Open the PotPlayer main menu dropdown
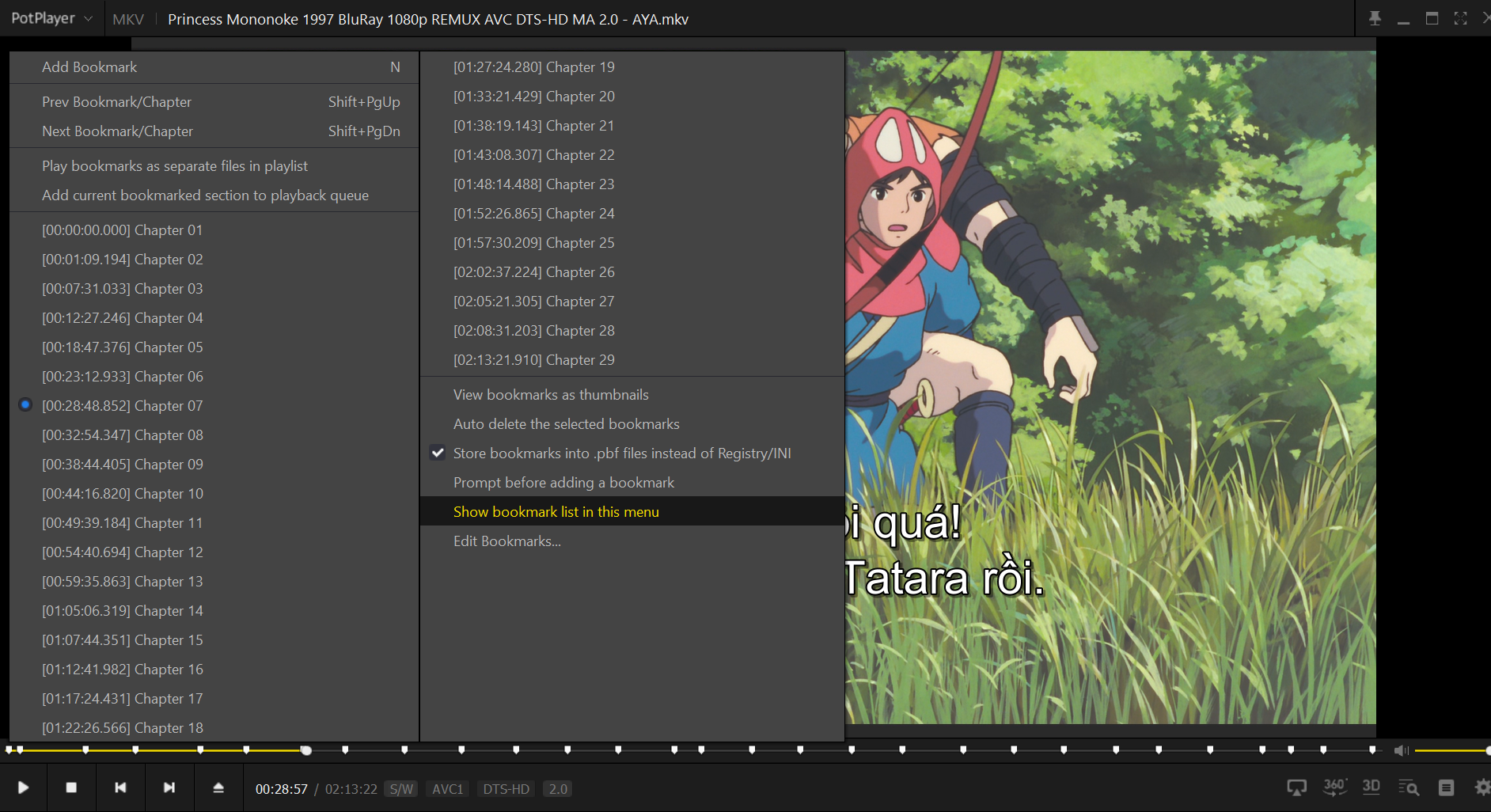Screen dimensions: 1491x812 coord(51,18)
